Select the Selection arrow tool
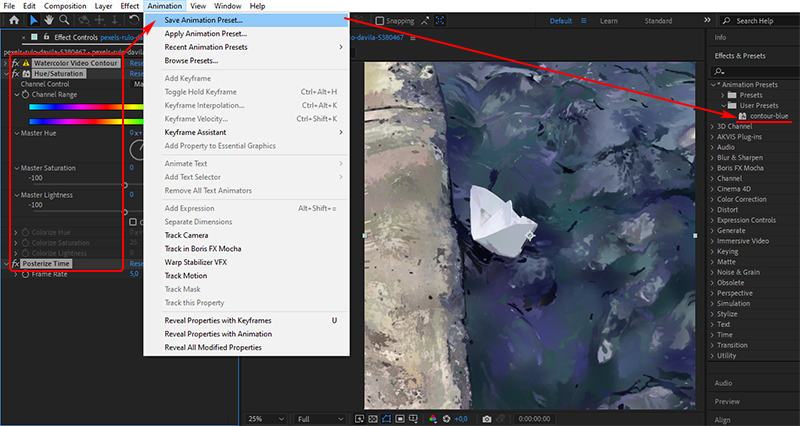Image resolution: width=800 pixels, height=426 pixels. tap(34, 20)
